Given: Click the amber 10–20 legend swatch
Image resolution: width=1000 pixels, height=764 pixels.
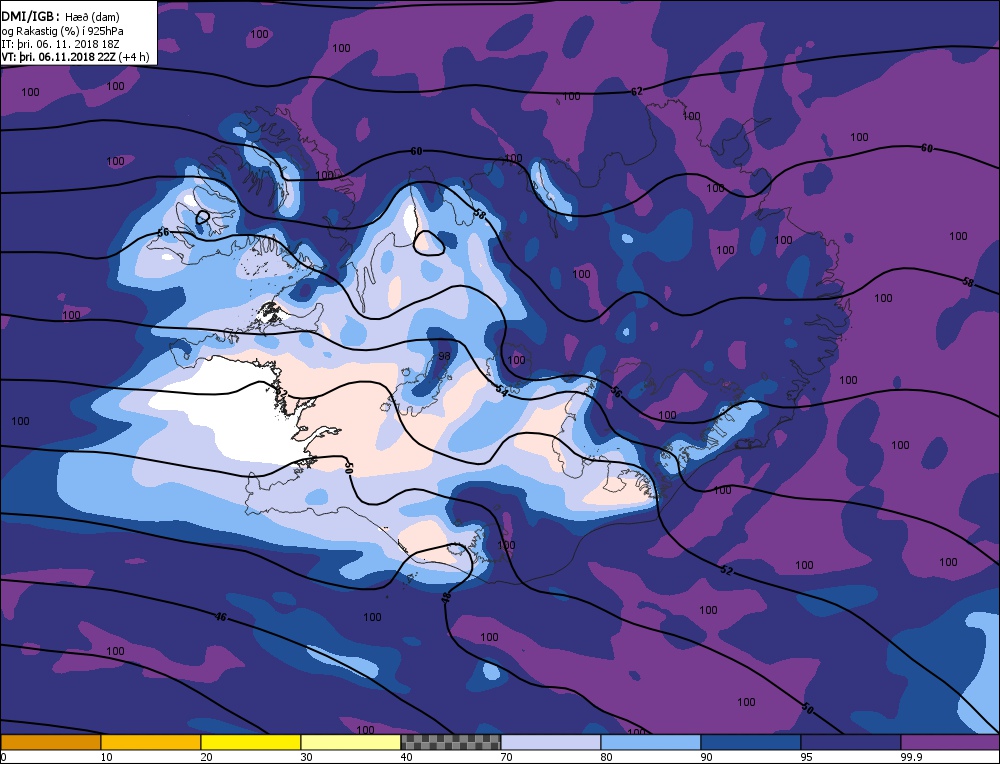Looking at the screenshot, I should [151, 742].
